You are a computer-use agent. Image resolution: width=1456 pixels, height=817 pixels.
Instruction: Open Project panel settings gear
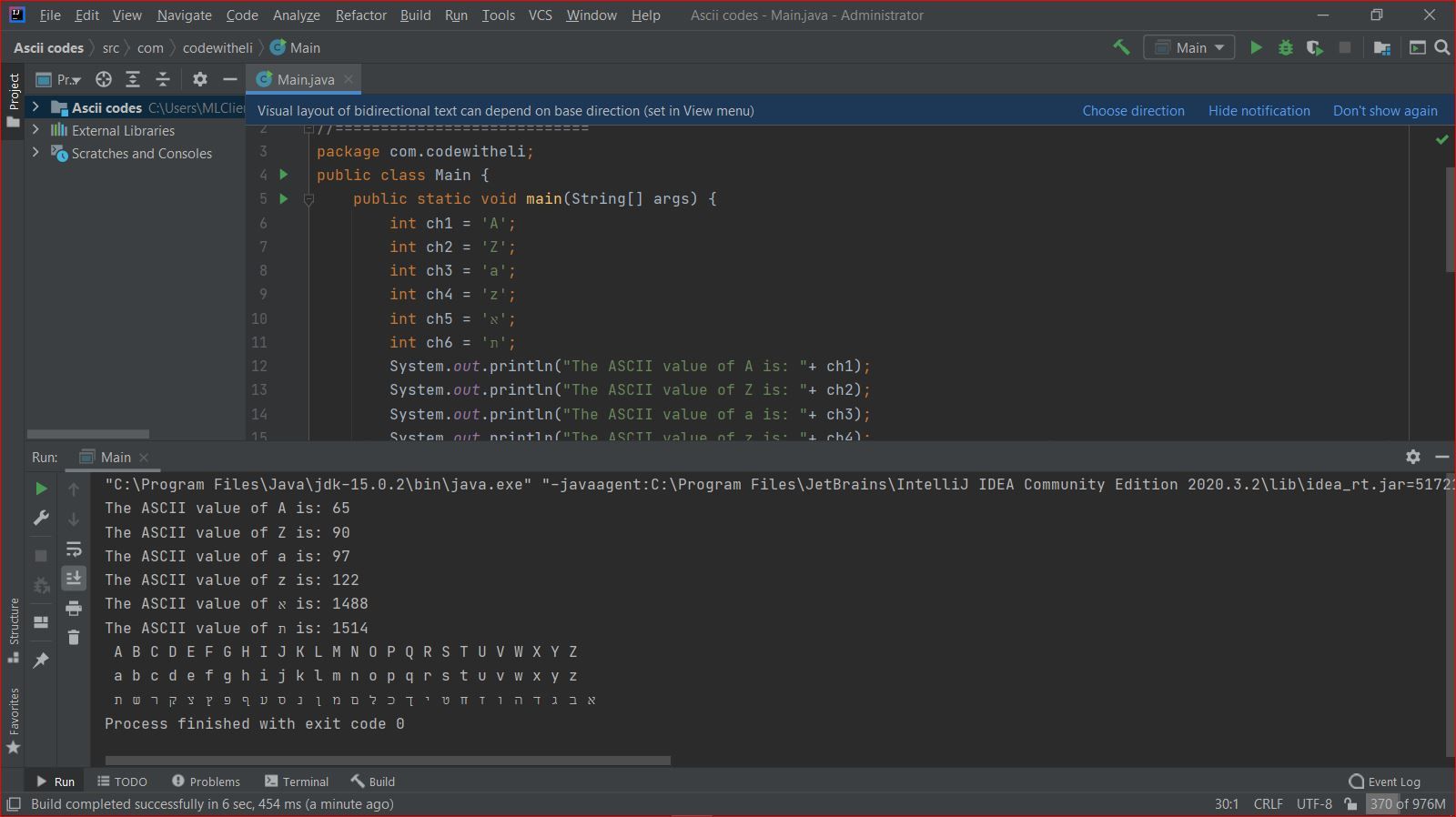point(200,79)
